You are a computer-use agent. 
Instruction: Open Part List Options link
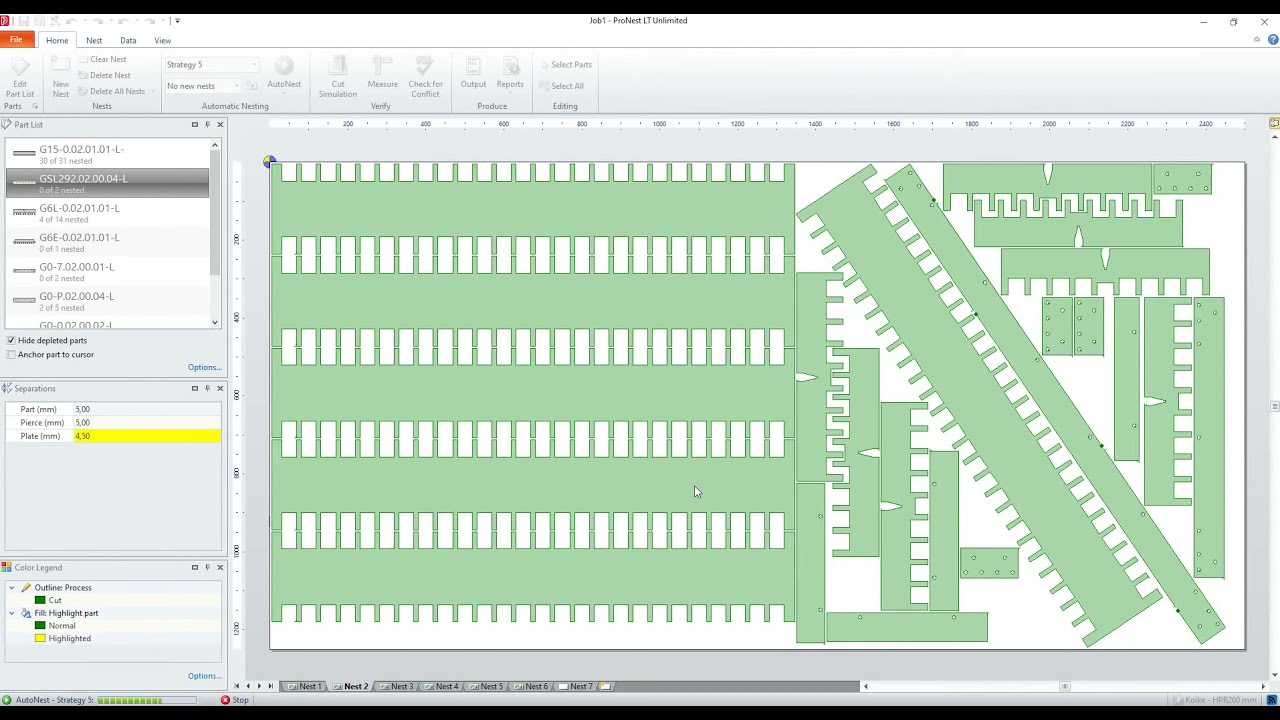click(204, 367)
